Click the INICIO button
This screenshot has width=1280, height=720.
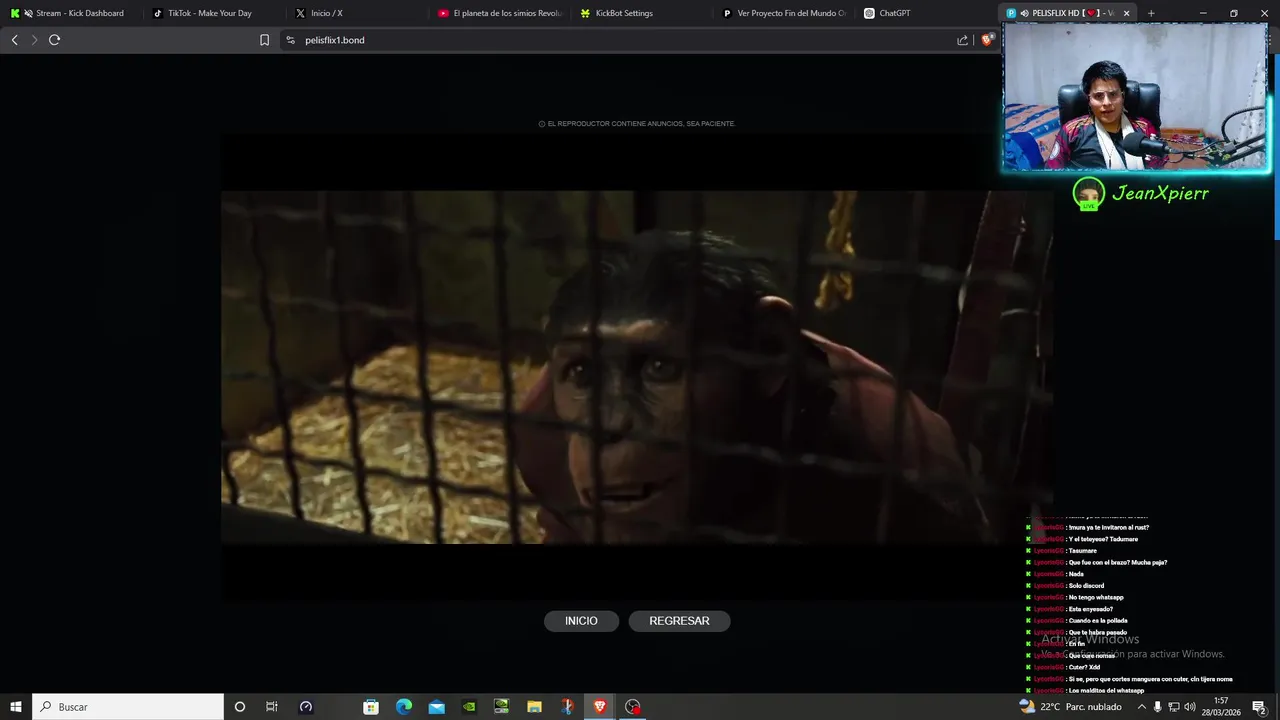tap(581, 621)
